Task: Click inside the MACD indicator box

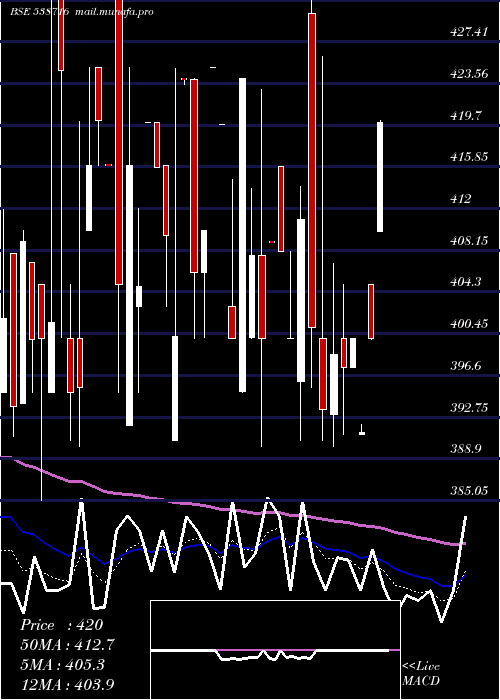Action: tap(275, 650)
